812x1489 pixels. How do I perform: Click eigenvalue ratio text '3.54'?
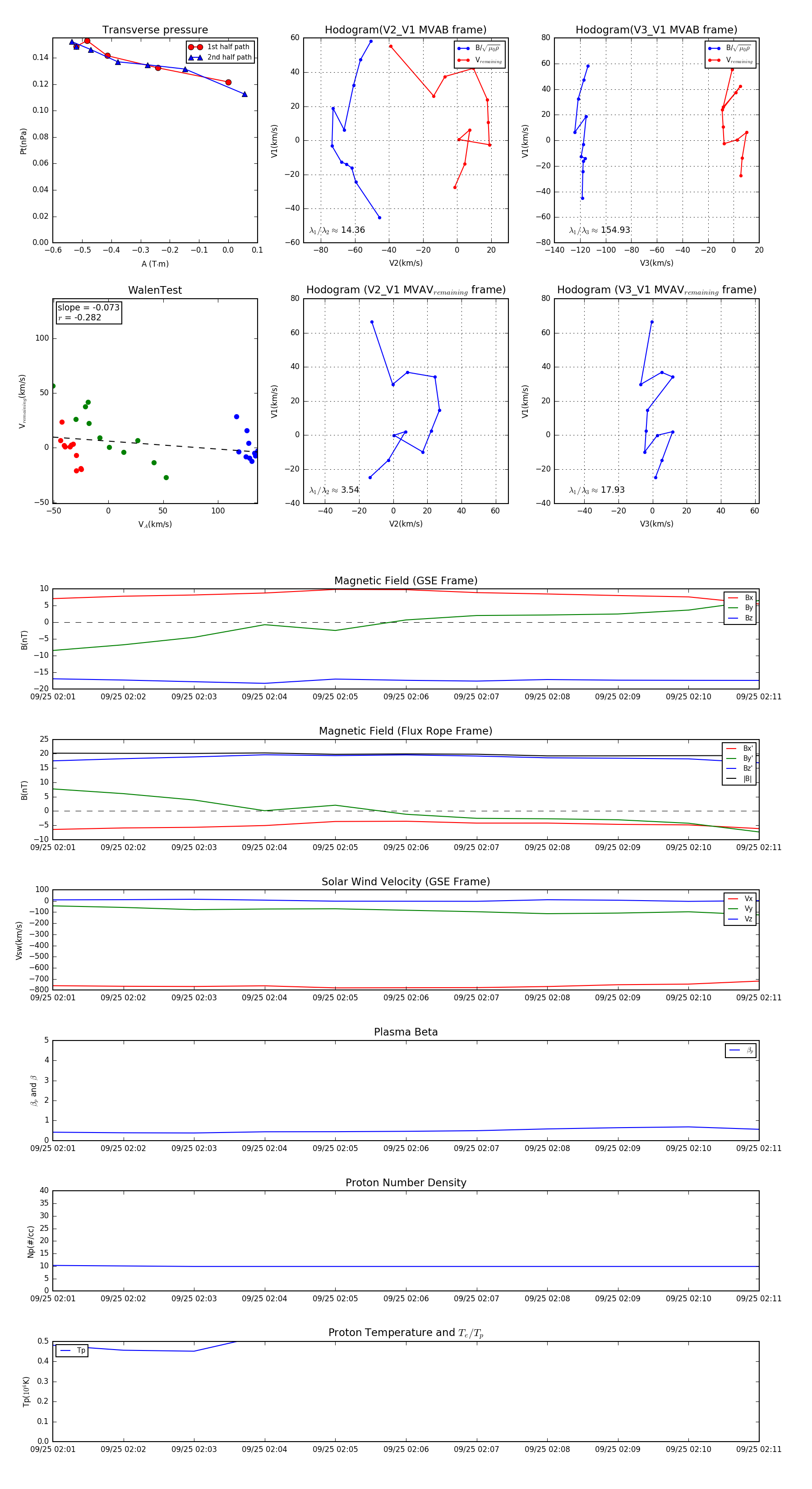click(x=350, y=490)
